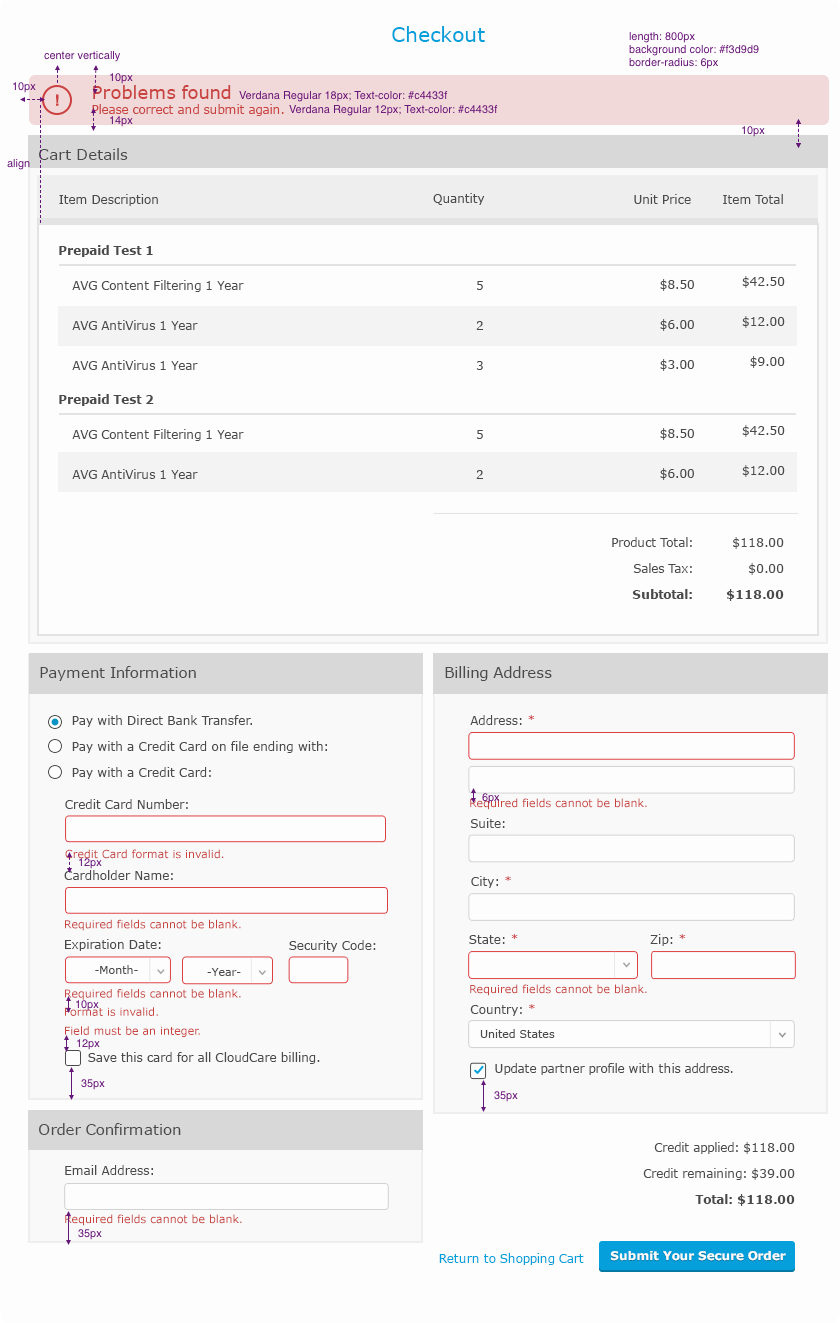Open the Country dropdown showing United States
Viewport: 840px width, 1323px height.
point(631,1034)
